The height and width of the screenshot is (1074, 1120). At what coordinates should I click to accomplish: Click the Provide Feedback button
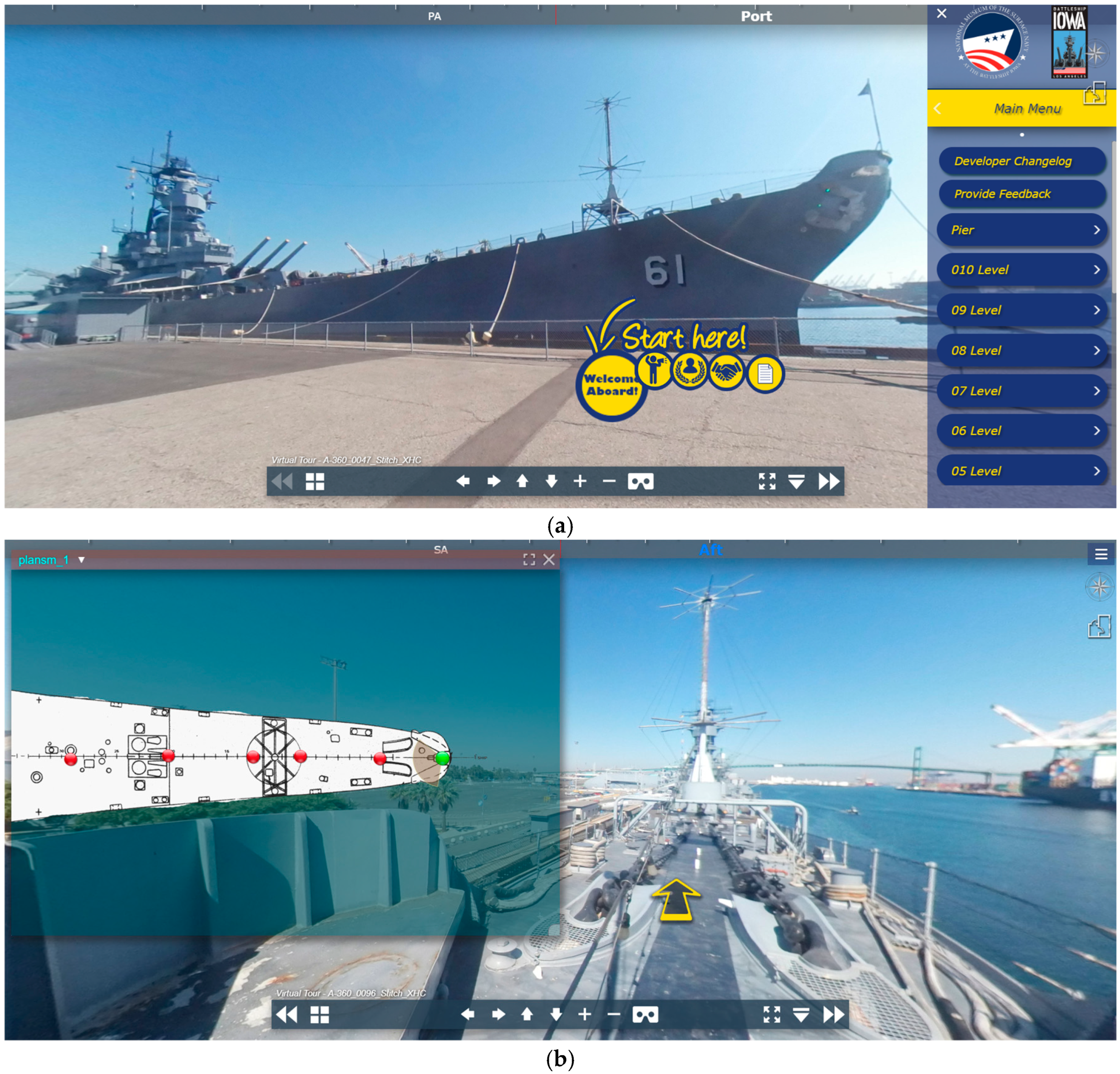1022,194
